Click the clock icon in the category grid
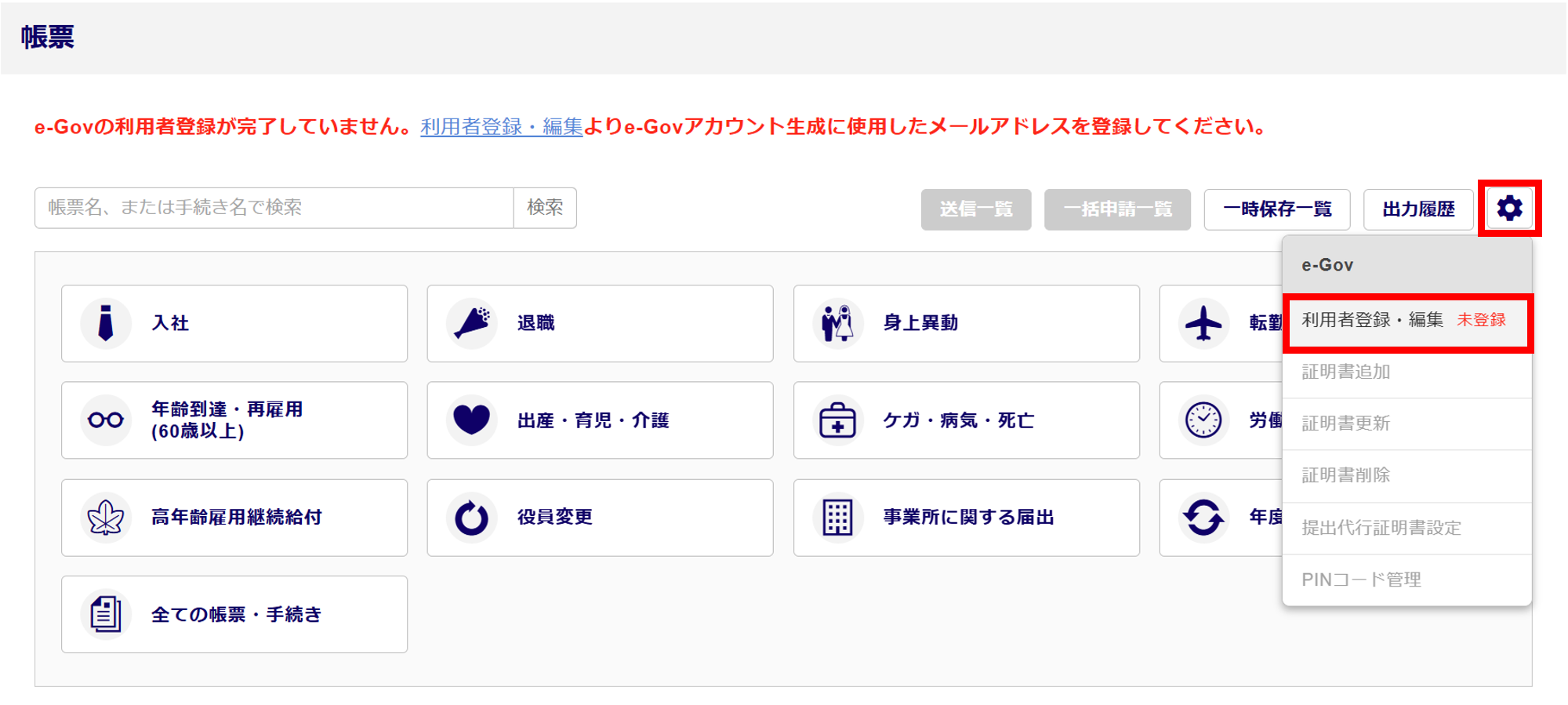 1203,420
